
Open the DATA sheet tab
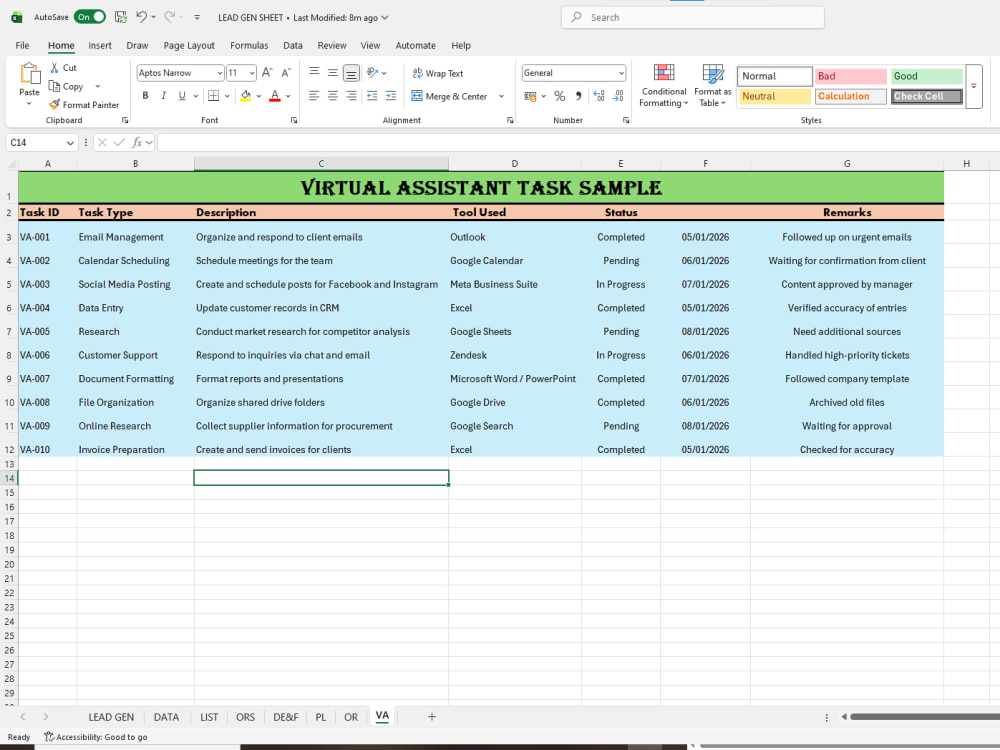point(166,717)
